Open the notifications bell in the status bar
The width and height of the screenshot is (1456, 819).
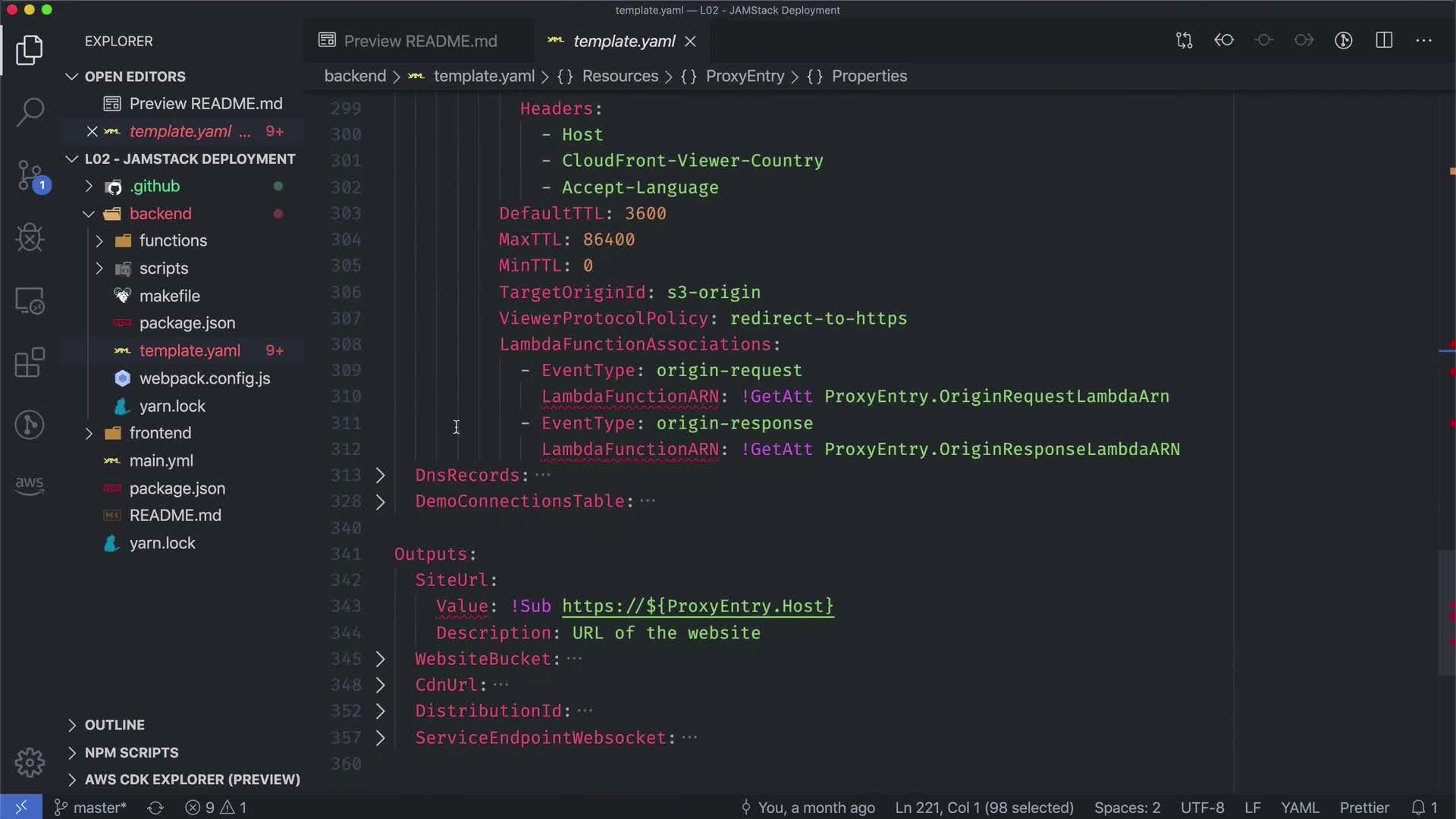pos(1419,808)
